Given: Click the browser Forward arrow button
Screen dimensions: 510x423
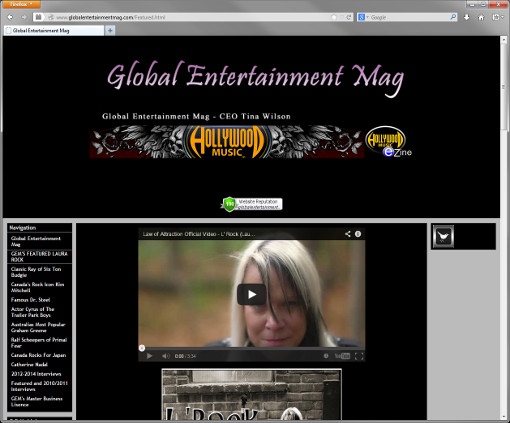Looking at the screenshot, I should (23, 17).
